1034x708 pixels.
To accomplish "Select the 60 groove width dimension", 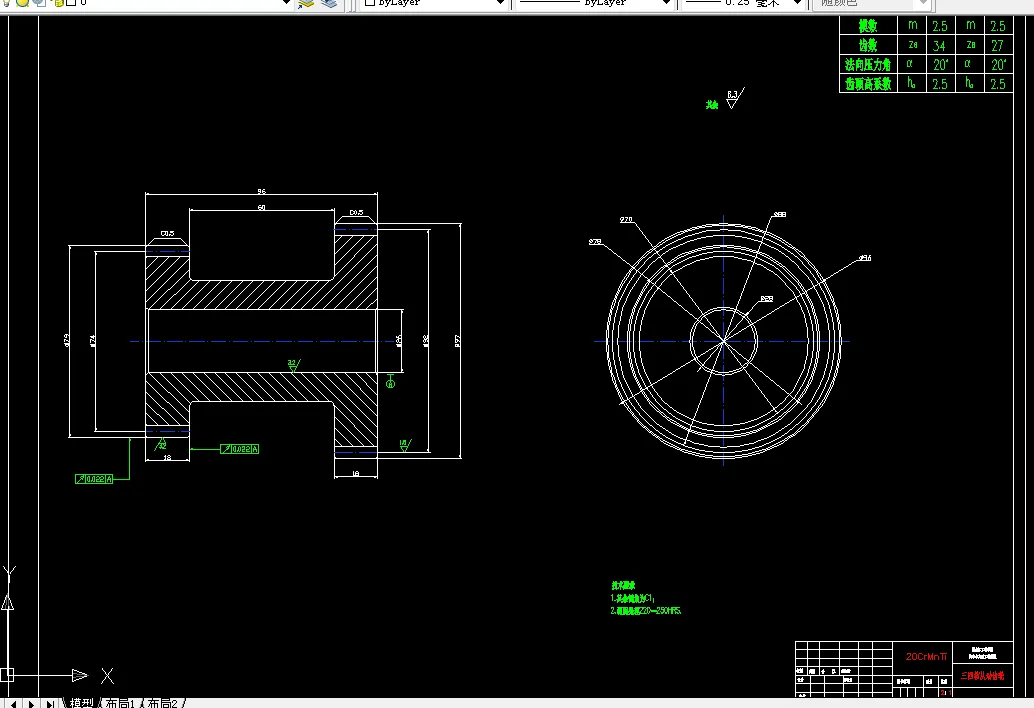I will [x=262, y=208].
